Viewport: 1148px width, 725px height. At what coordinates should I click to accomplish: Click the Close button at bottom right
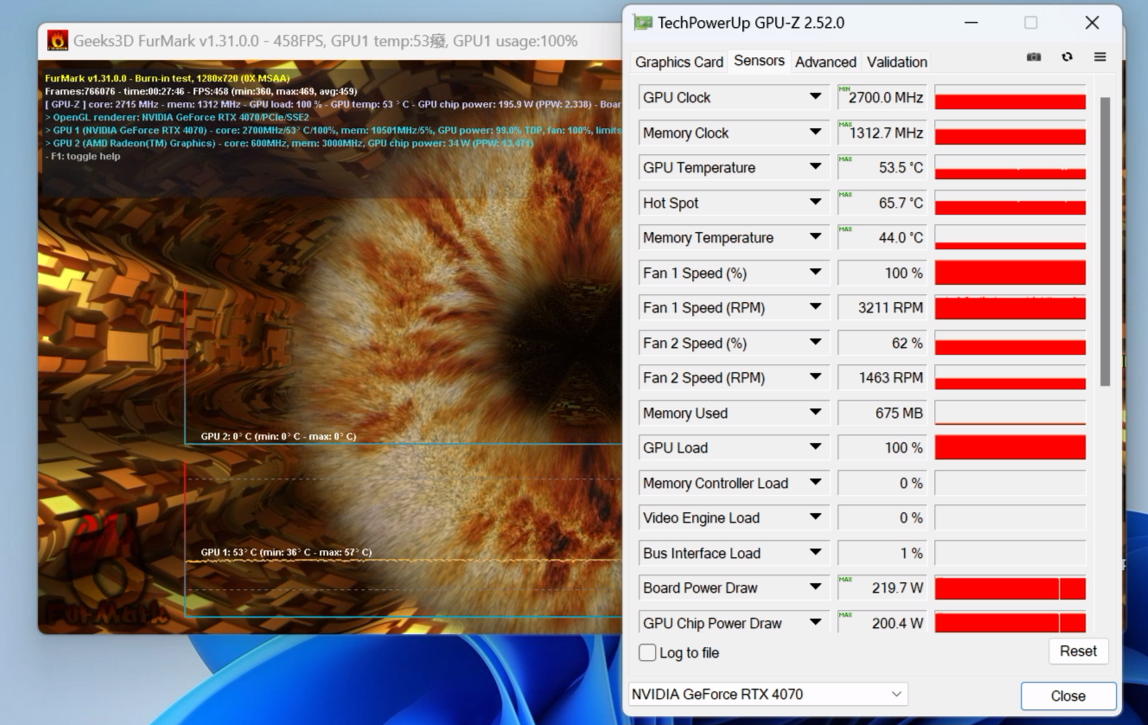1068,696
